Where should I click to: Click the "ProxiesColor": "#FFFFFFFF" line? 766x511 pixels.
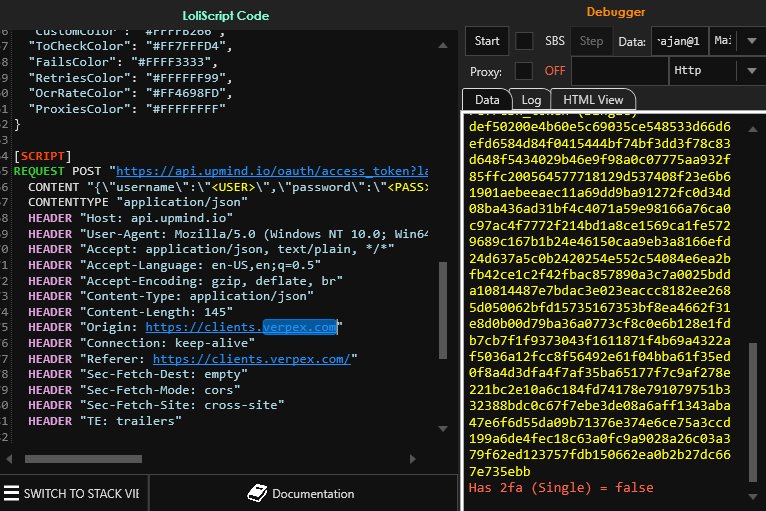click(x=127, y=108)
